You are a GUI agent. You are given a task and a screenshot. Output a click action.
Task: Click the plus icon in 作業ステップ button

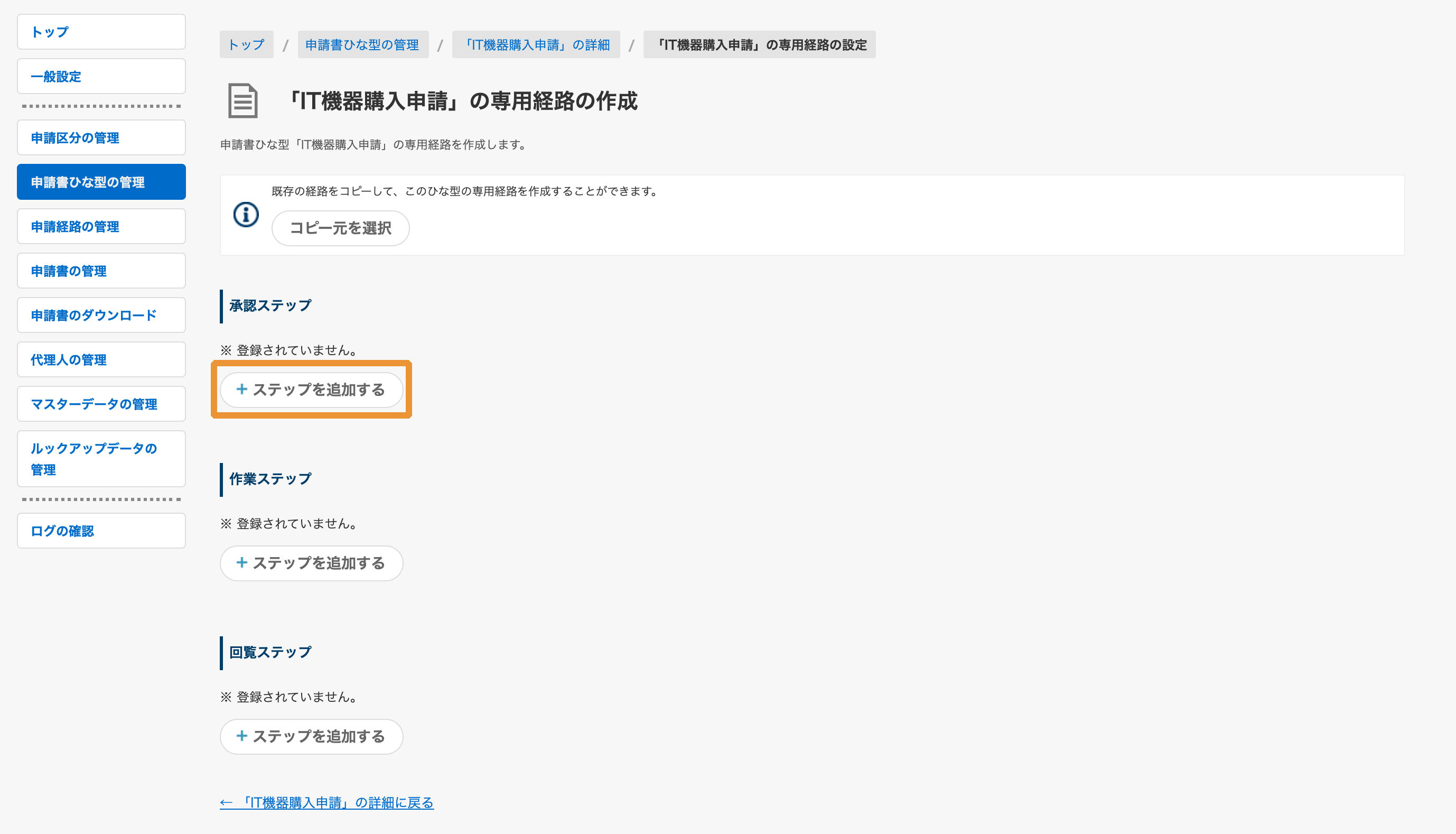(241, 563)
